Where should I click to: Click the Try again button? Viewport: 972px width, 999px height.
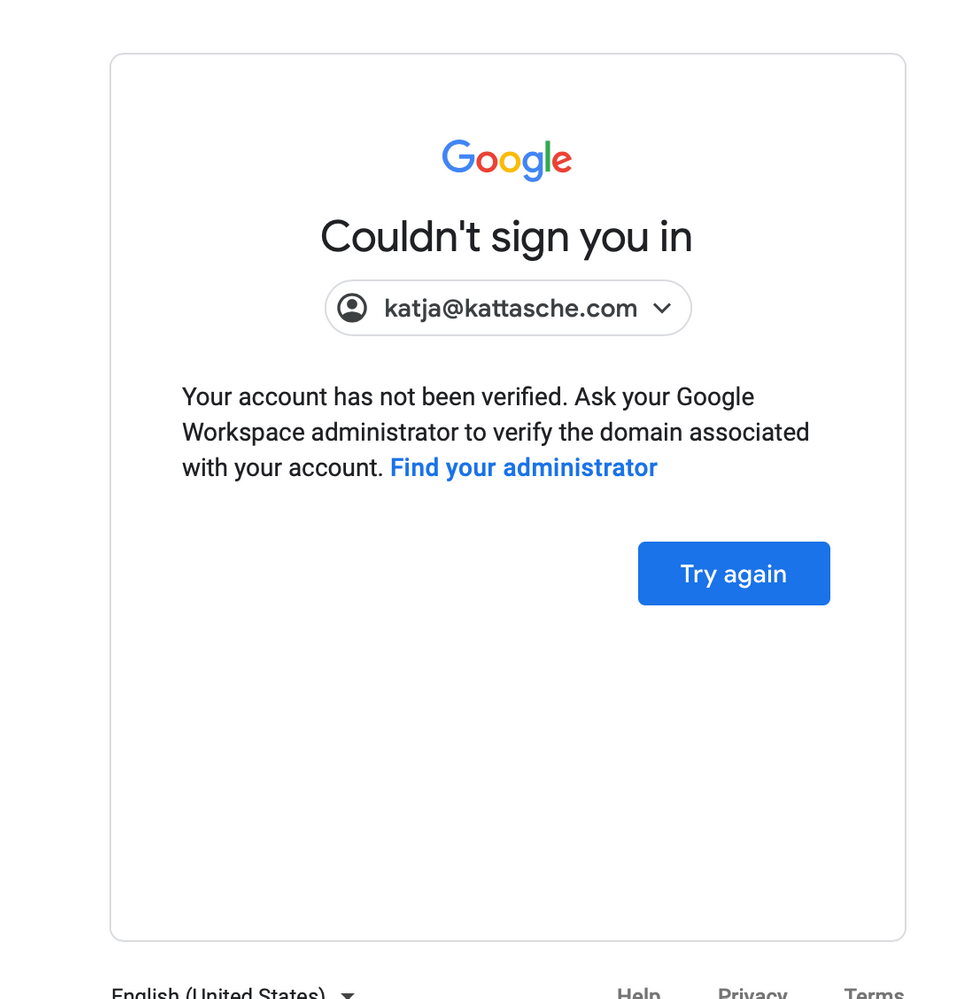[x=734, y=573]
